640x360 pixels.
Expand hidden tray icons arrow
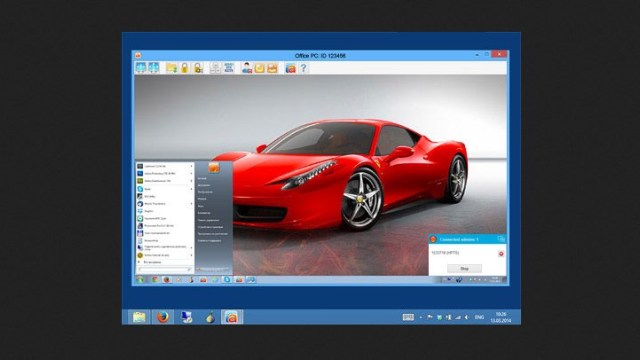[x=421, y=317]
